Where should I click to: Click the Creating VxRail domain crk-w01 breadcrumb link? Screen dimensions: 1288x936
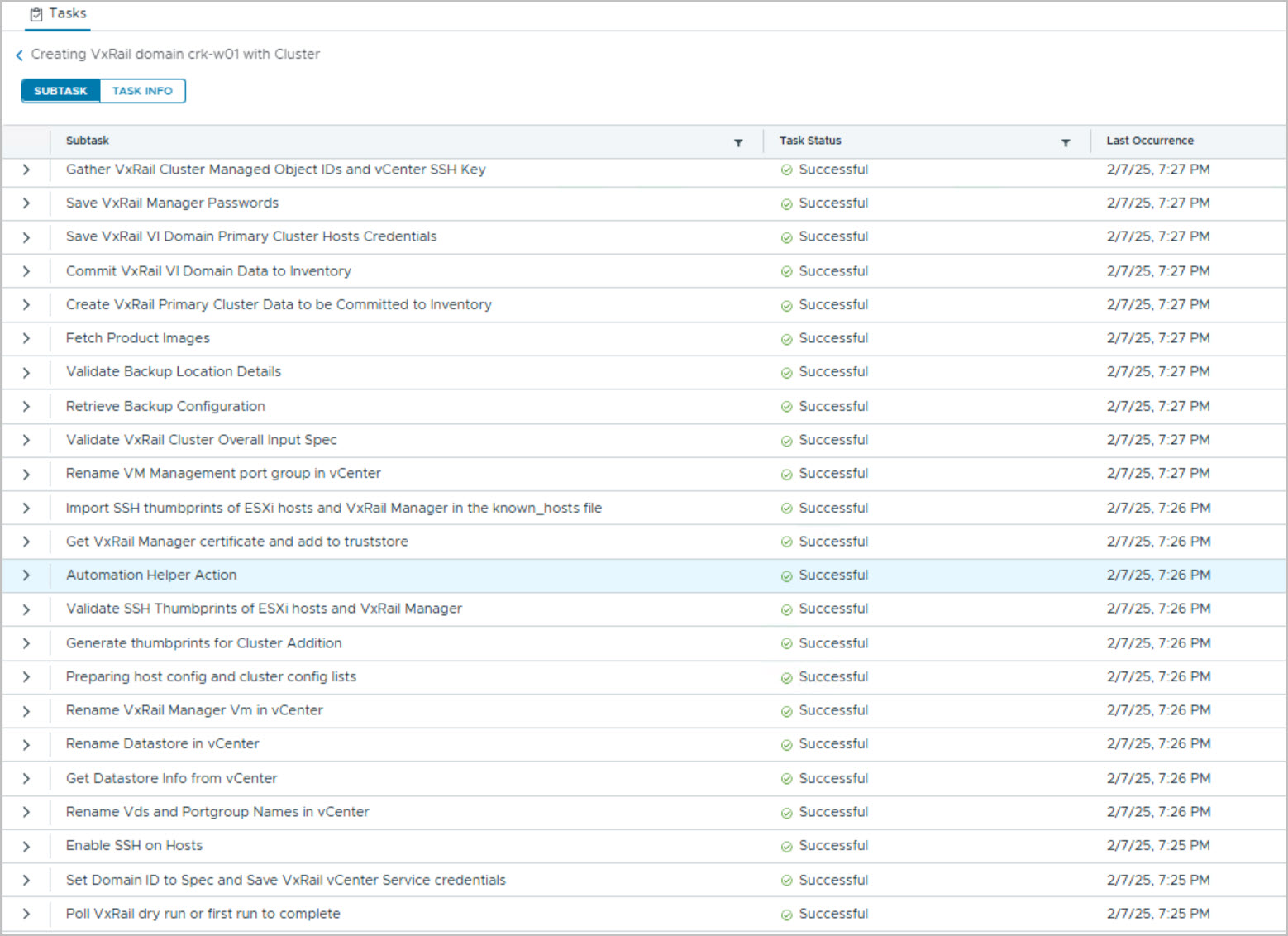click(x=175, y=55)
